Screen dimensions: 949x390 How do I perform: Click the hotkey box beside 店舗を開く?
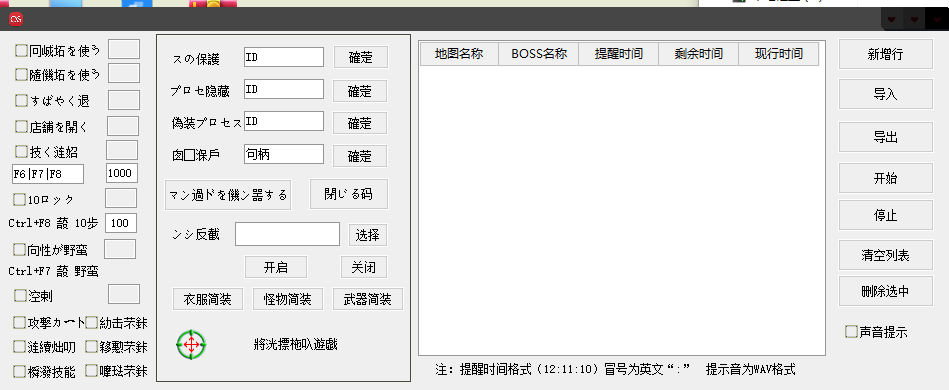click(123, 126)
